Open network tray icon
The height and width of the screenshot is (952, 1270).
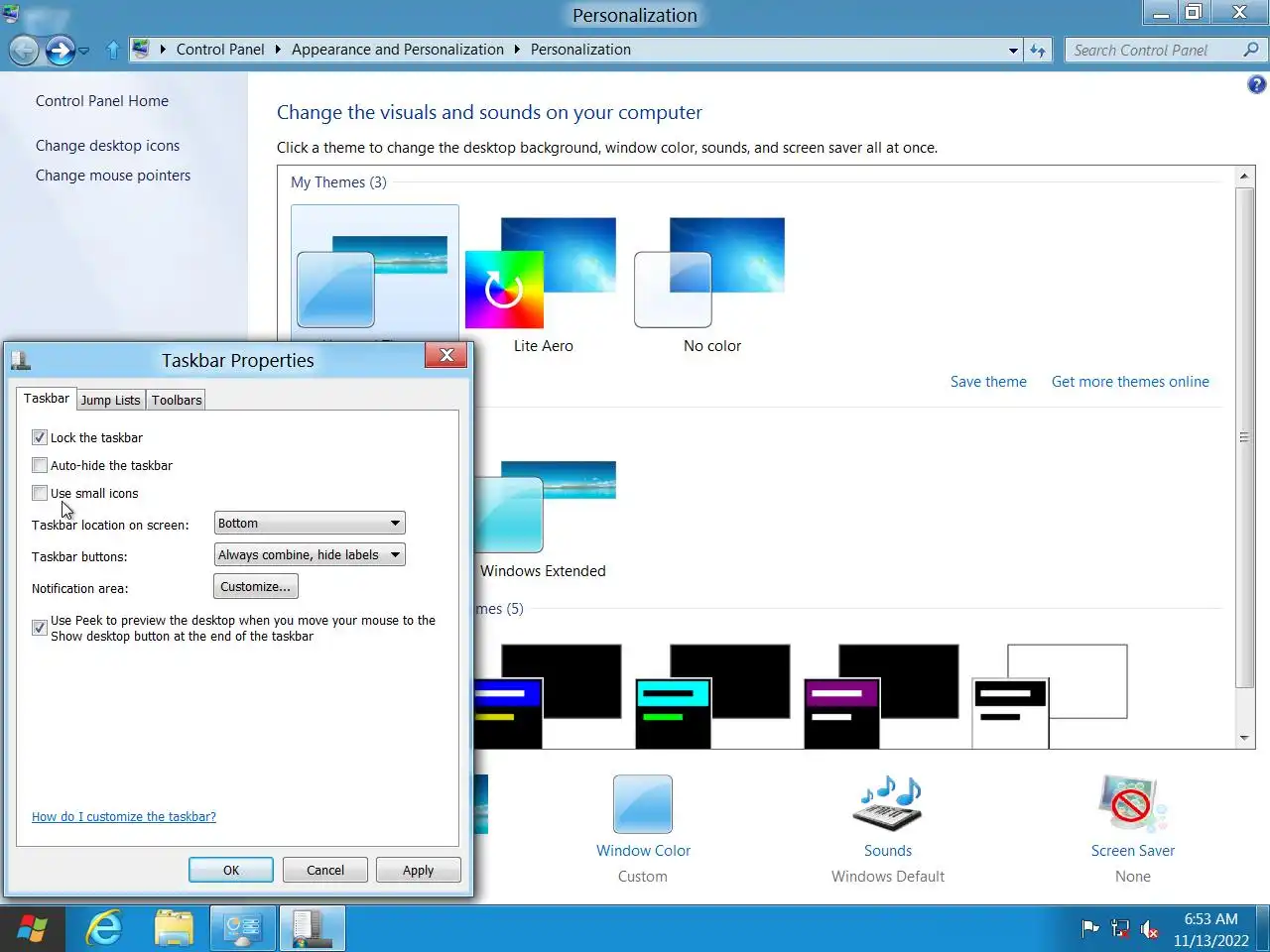(x=1120, y=929)
